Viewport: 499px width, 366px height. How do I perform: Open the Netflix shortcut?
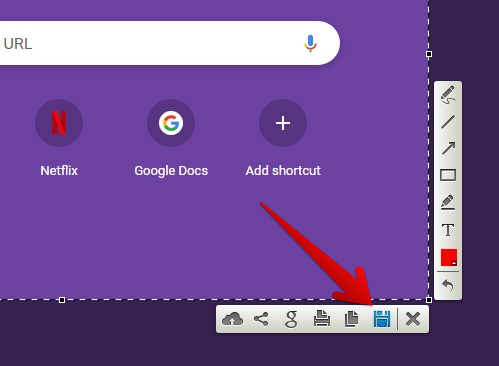(59, 123)
